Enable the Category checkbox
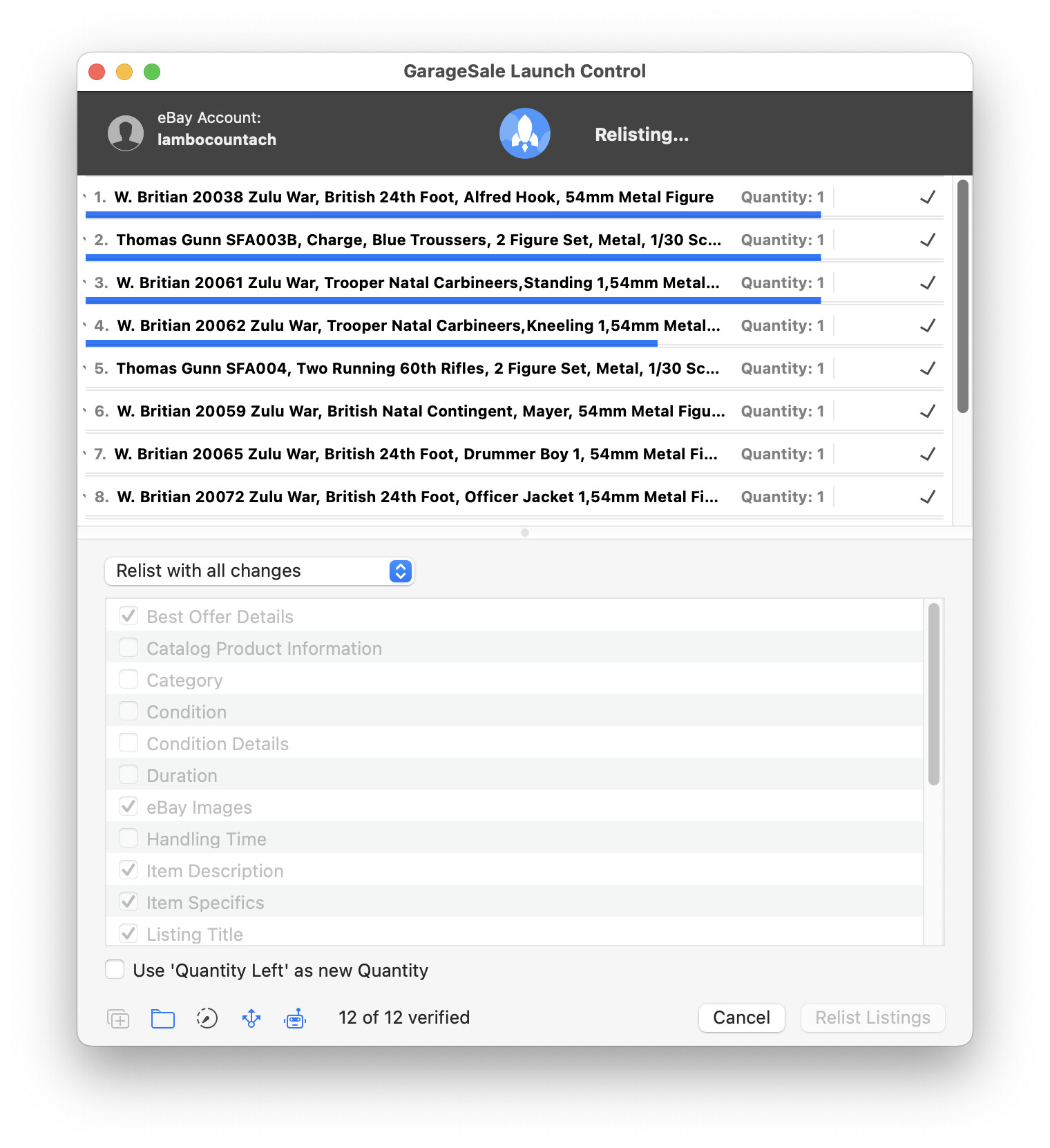Screen dimensions: 1050x1148 point(128,679)
